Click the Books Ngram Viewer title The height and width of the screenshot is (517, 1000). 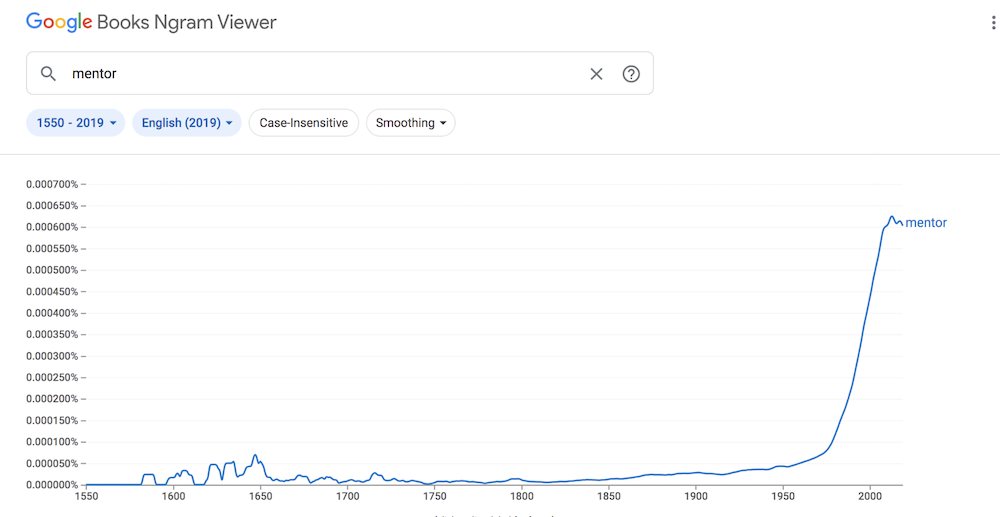click(187, 22)
